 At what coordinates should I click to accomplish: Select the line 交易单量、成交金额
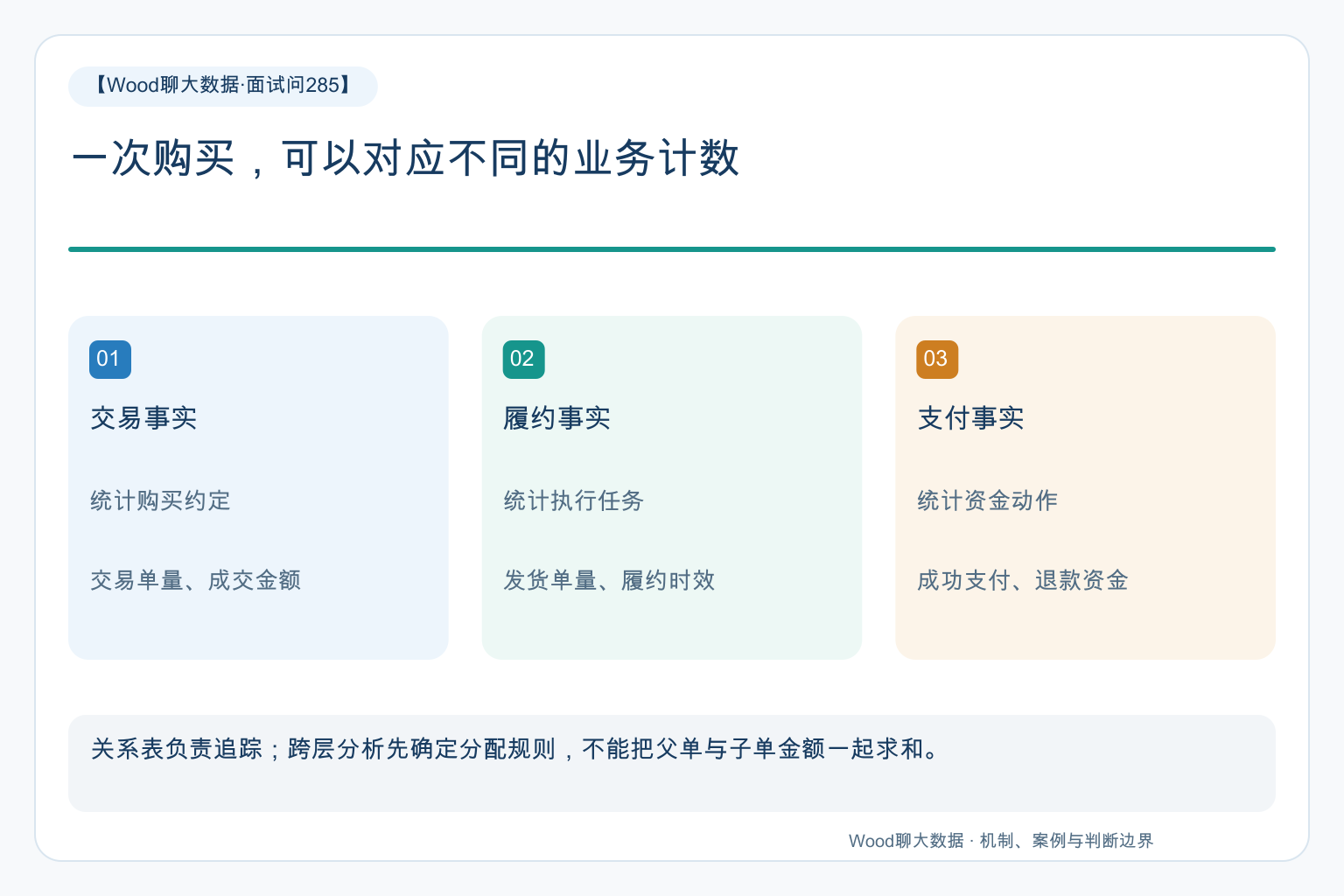coord(196,580)
